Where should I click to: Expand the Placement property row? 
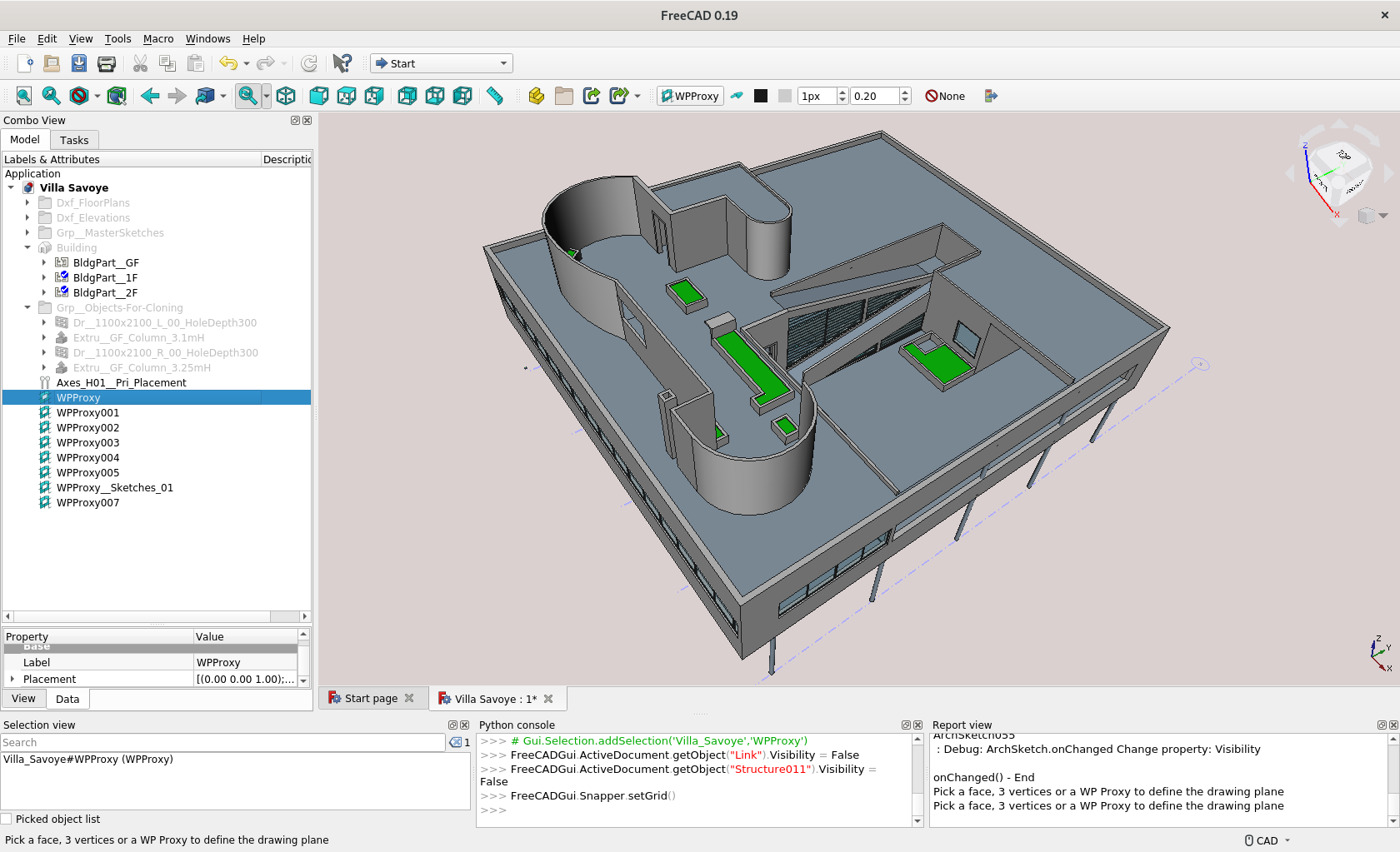tap(12, 680)
